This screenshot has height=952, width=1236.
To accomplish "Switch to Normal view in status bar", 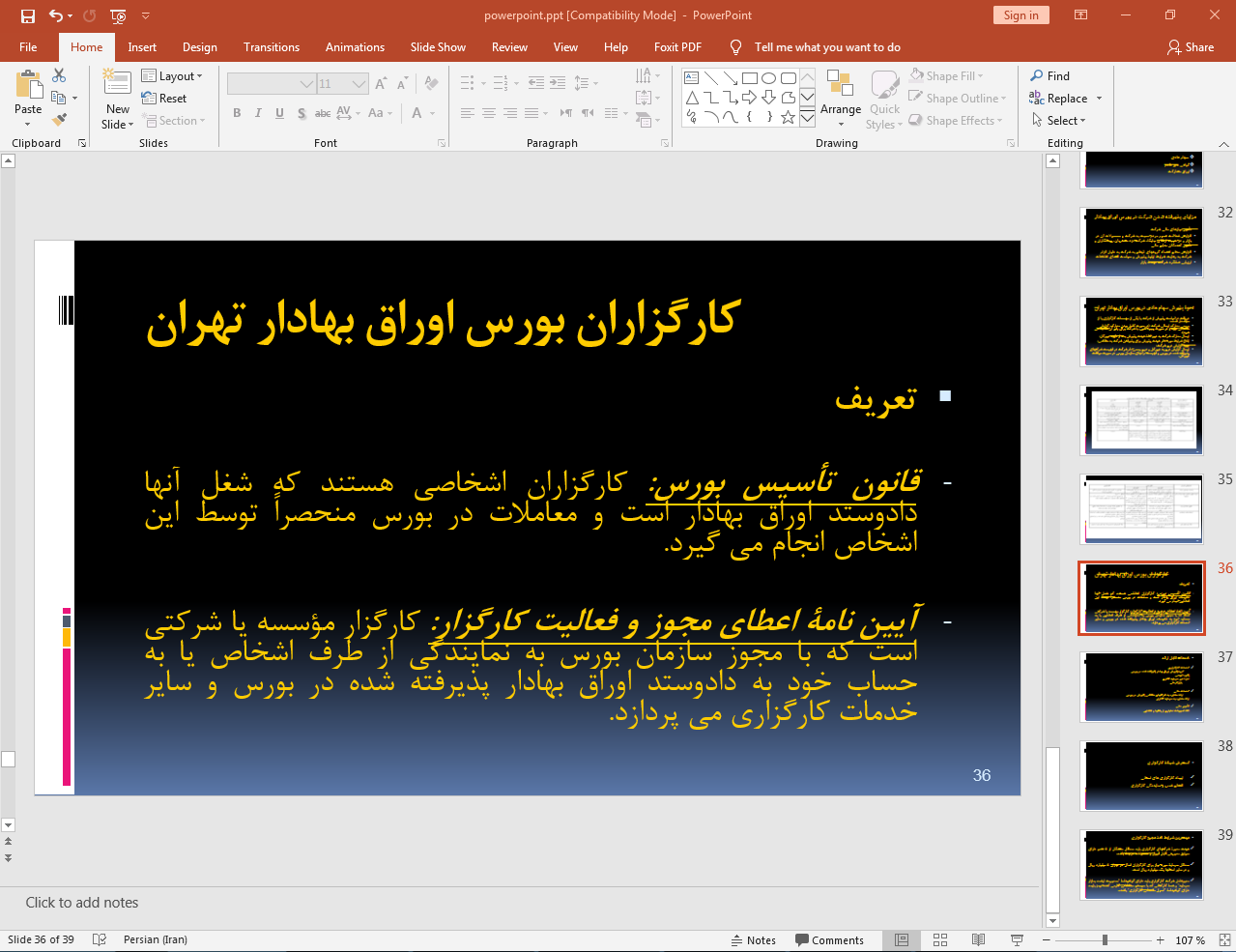I will [902, 940].
